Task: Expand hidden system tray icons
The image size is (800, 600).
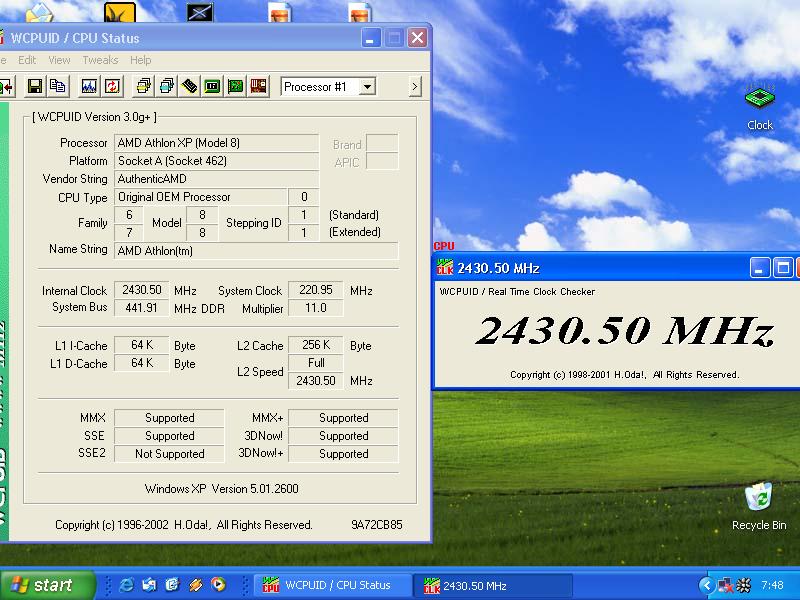Action: click(706, 585)
